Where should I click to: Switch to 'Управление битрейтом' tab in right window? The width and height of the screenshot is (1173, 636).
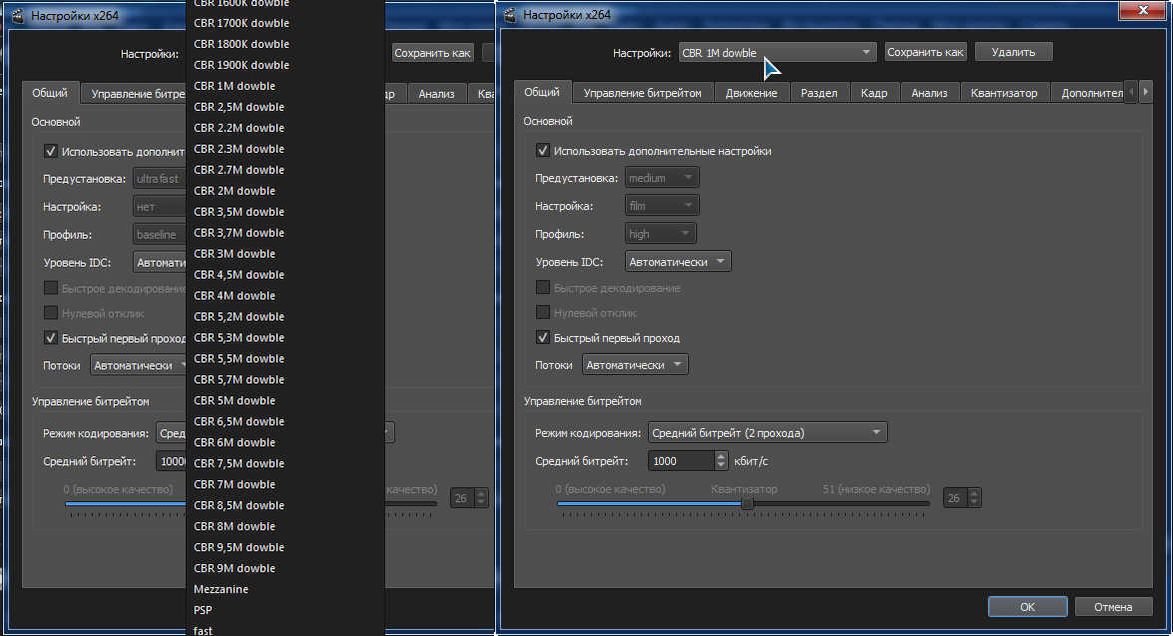pyautogui.click(x=643, y=93)
